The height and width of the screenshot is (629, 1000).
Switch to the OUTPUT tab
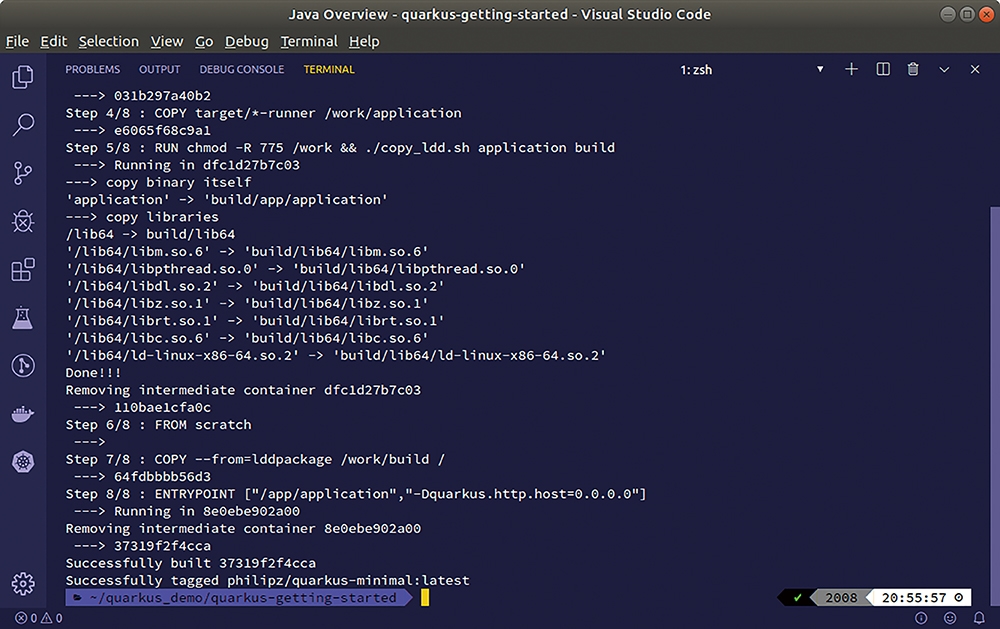(x=159, y=70)
